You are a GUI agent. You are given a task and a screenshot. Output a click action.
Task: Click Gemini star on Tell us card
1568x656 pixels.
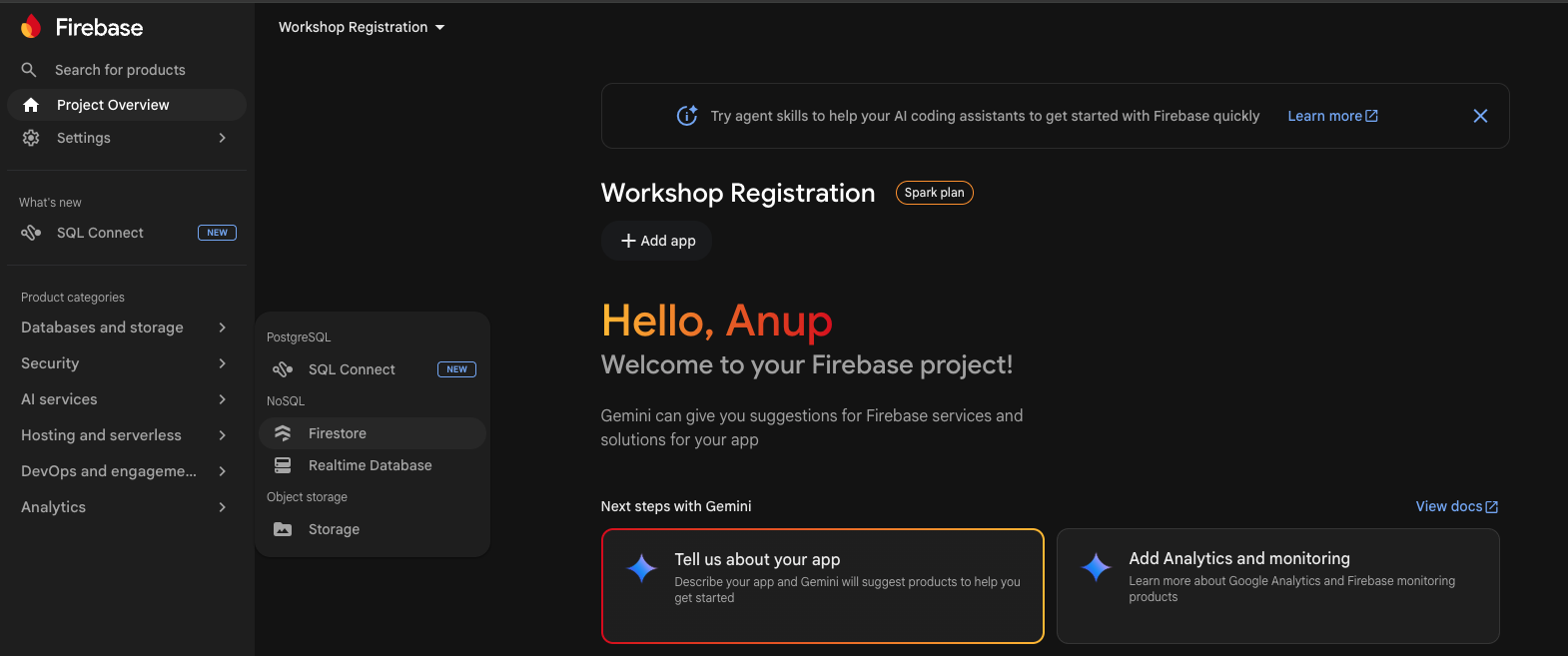[x=641, y=568]
